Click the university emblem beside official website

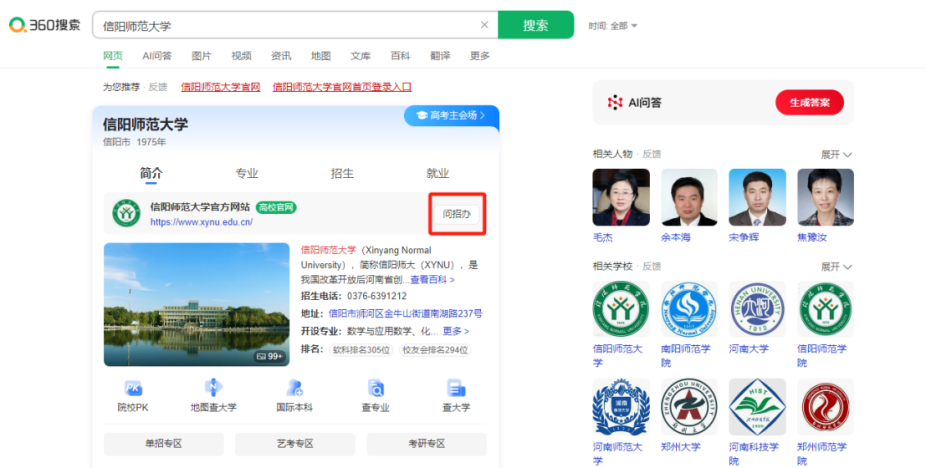126,213
